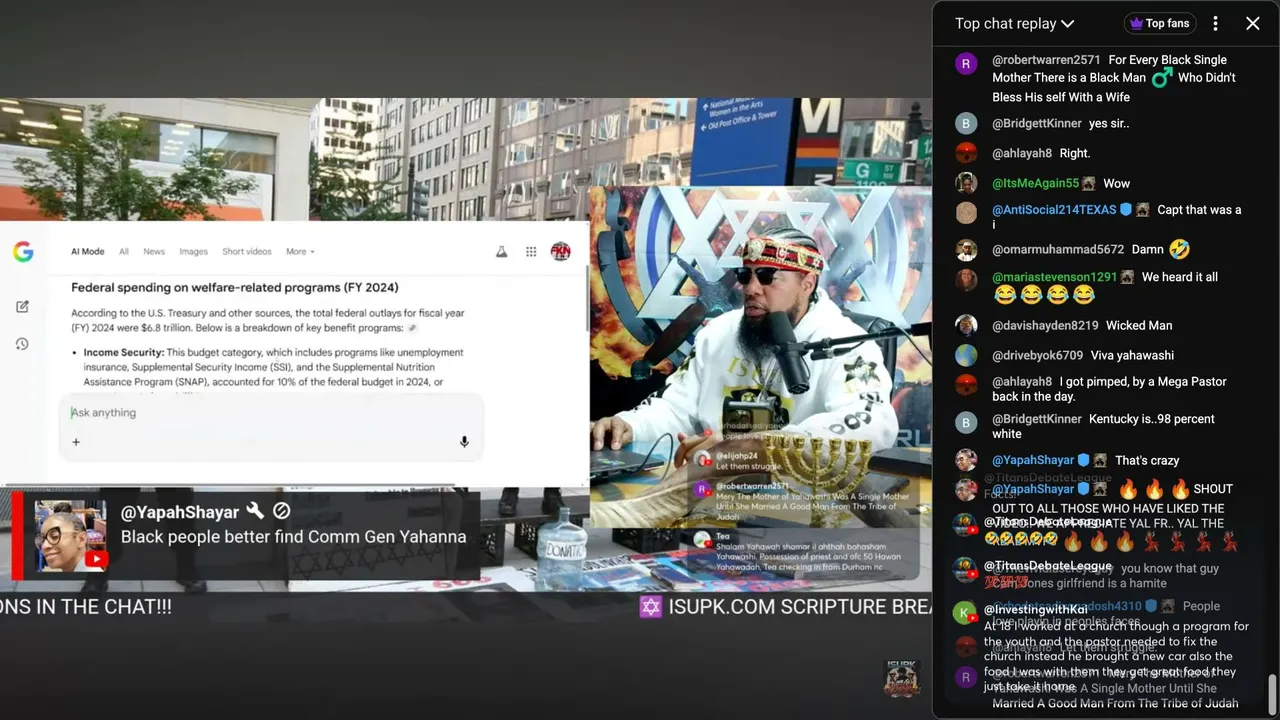Open the Top fans list
The width and height of the screenshot is (1280, 720).
coord(1161,23)
